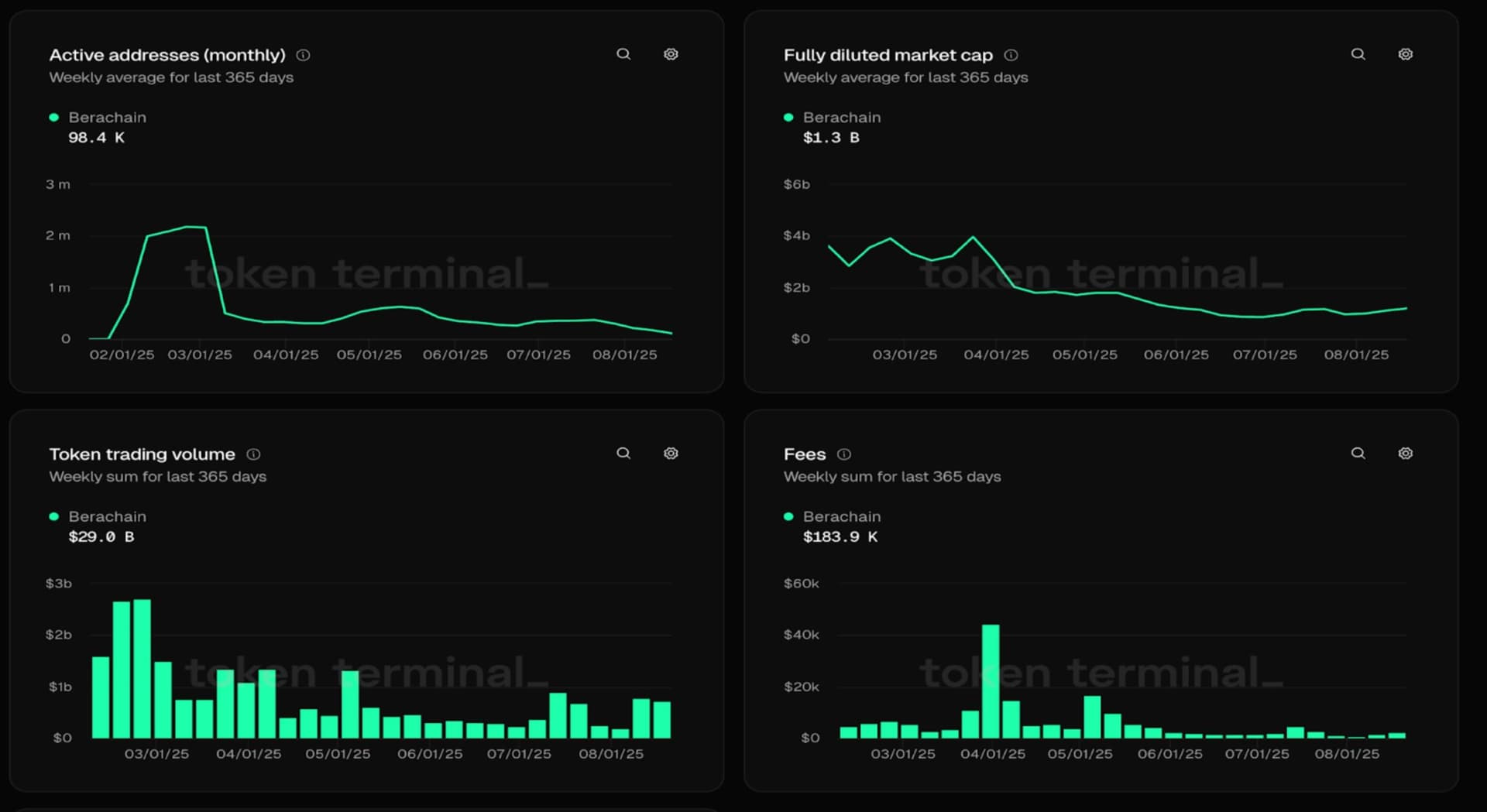Open search on the Active addresses chart

click(623, 53)
